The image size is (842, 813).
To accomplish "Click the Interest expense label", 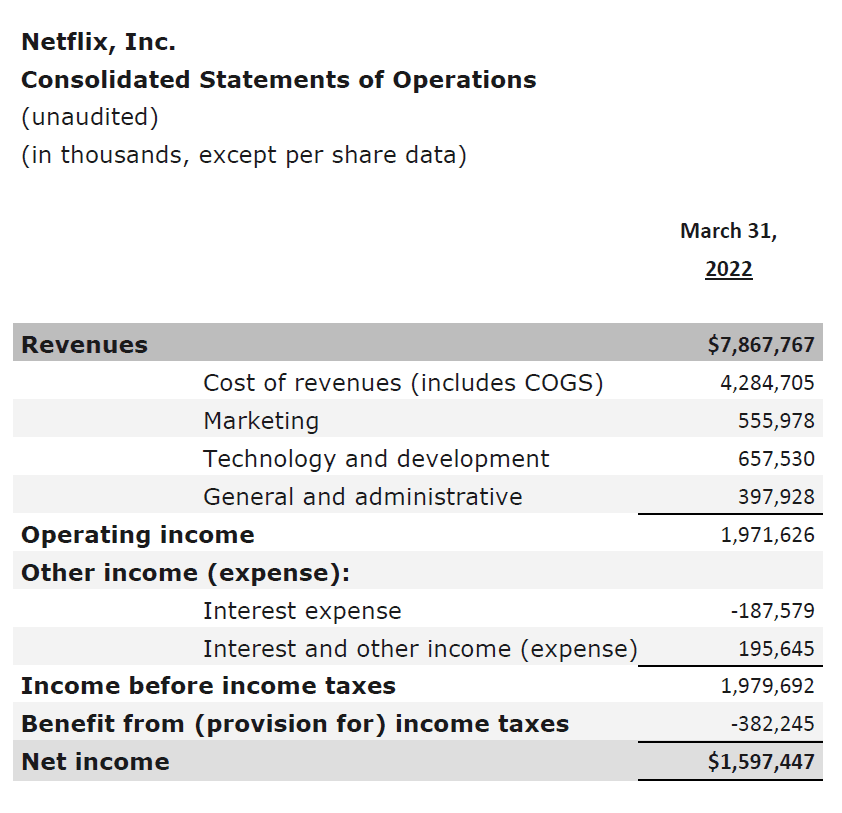I will 302,610.
